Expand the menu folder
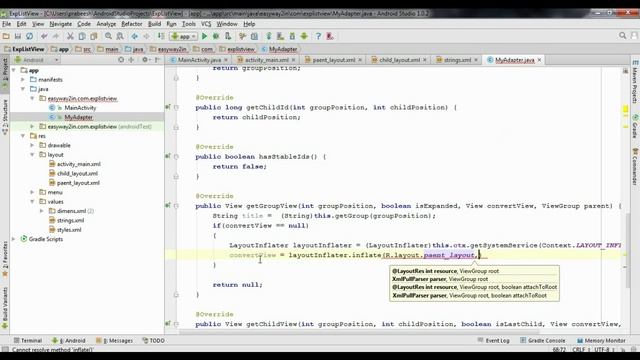This screenshot has height=360, width=640. pyautogui.click(x=33, y=192)
